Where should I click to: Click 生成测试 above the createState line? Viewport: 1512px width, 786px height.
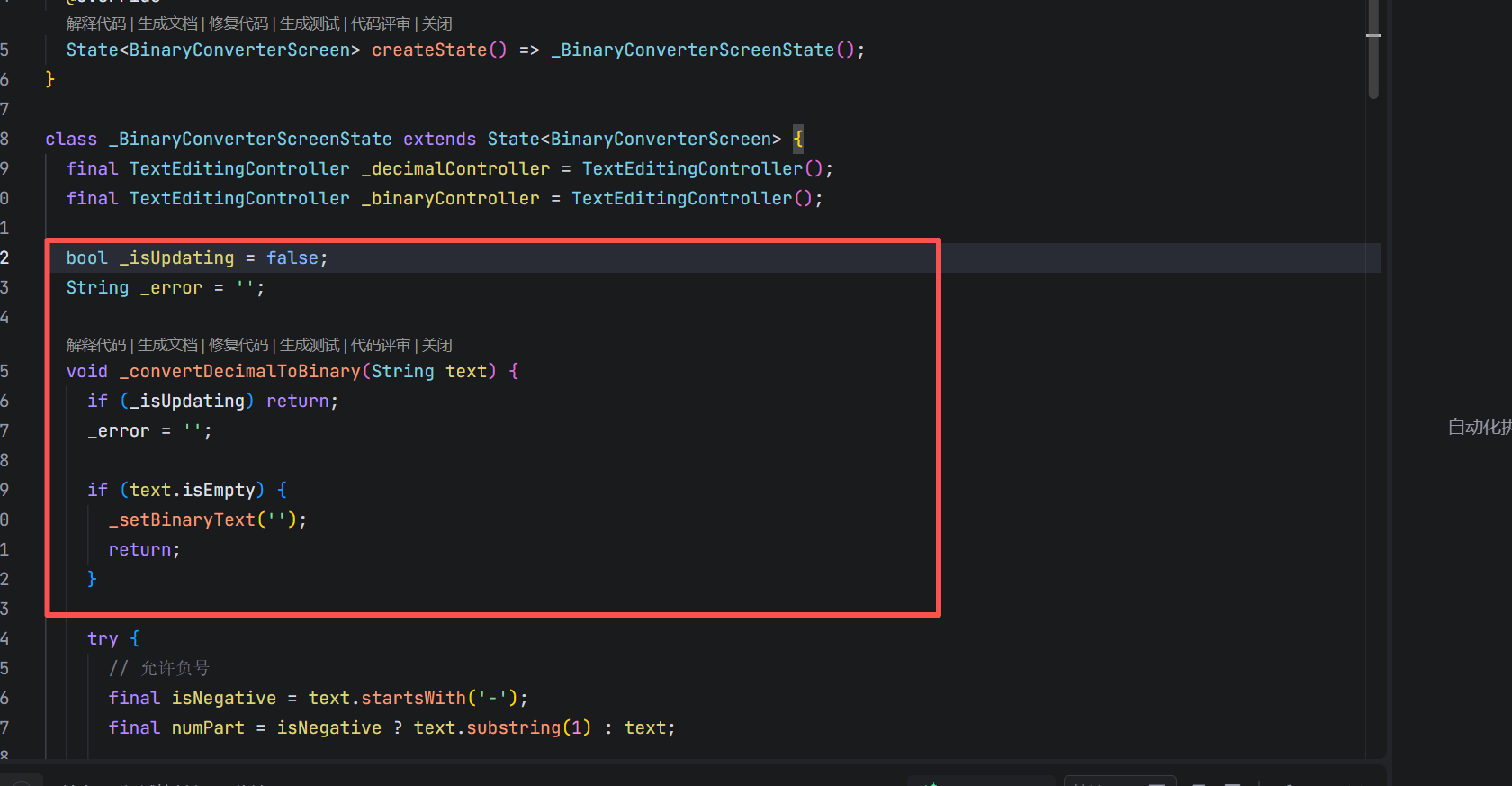[310, 23]
